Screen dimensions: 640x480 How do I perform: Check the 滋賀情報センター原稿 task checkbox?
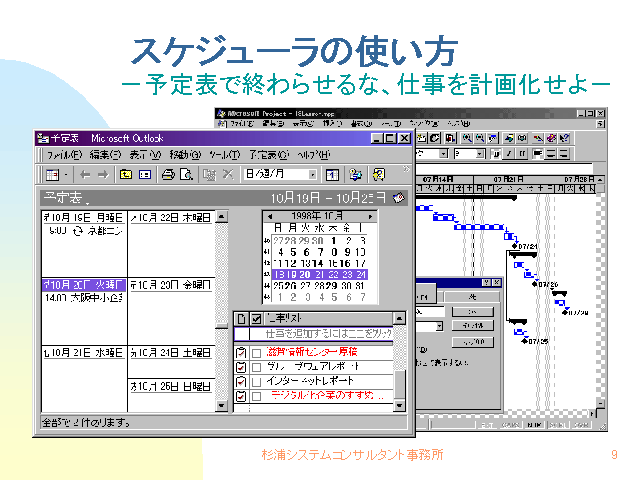pos(257,353)
